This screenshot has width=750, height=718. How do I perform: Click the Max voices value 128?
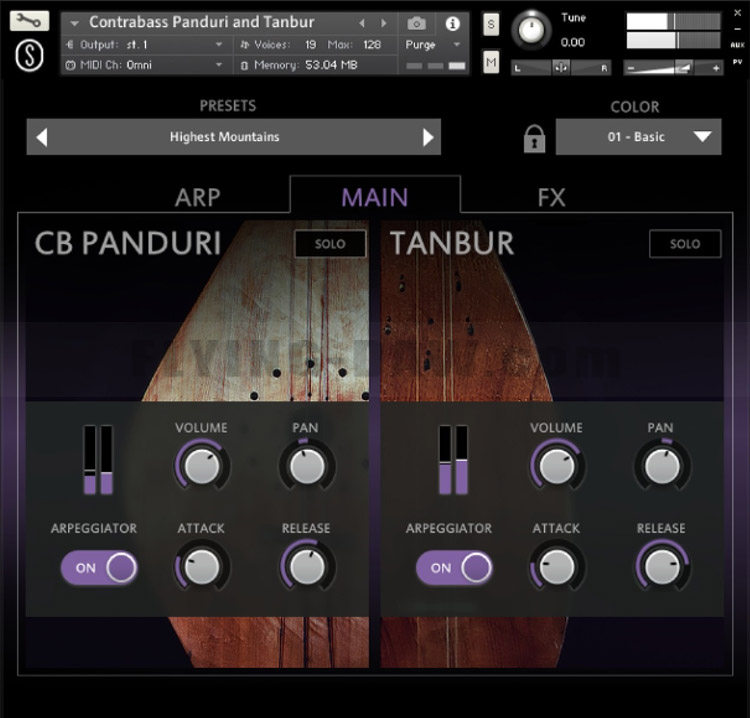[372, 44]
